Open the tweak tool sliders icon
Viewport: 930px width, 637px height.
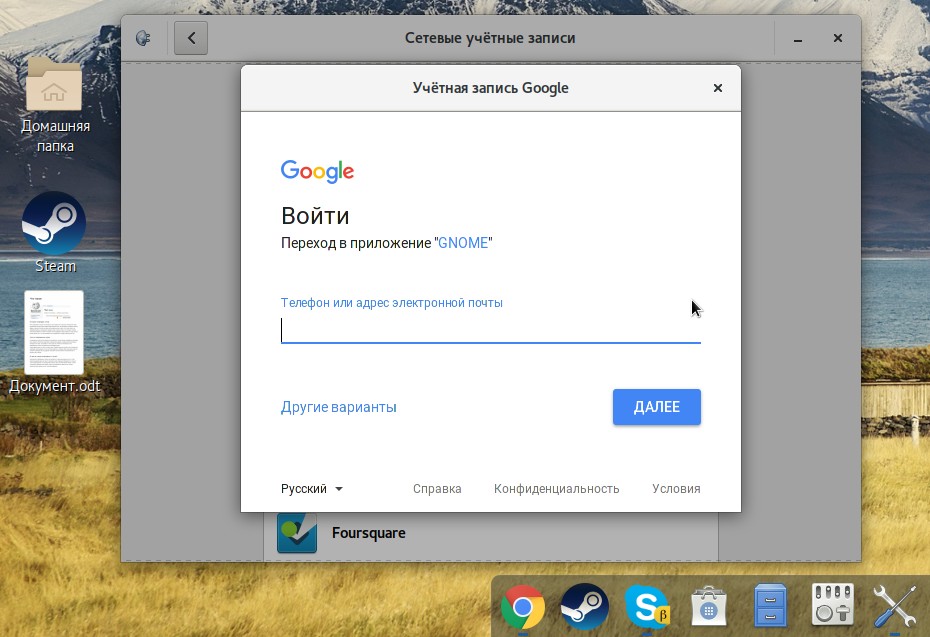pos(833,604)
